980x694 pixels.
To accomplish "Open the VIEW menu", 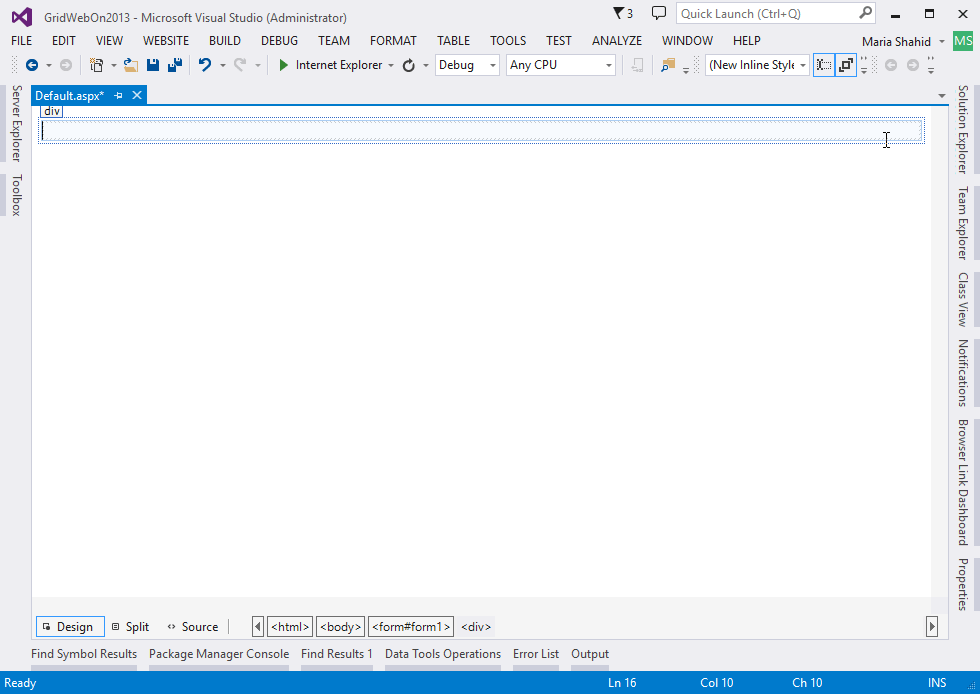I will point(109,41).
